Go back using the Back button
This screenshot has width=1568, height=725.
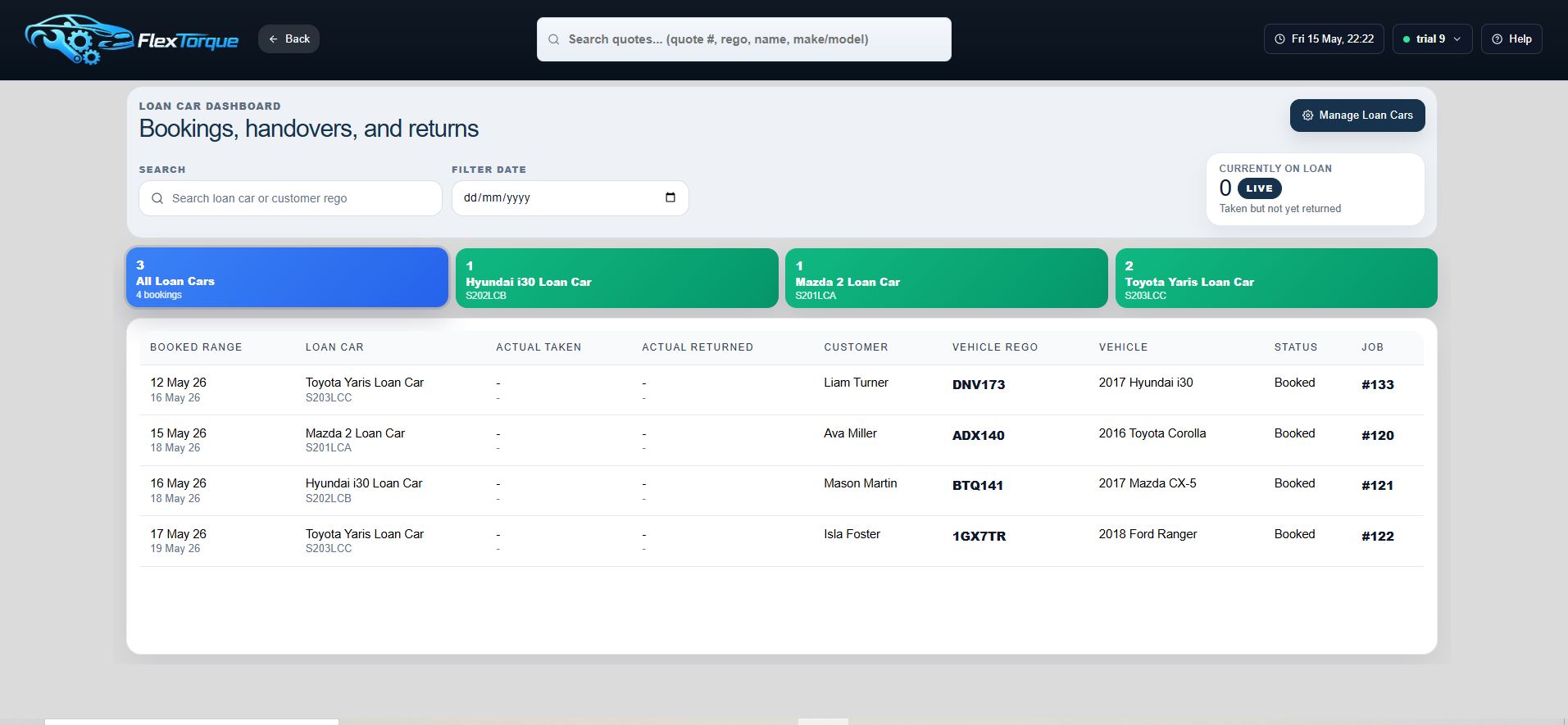tap(289, 39)
